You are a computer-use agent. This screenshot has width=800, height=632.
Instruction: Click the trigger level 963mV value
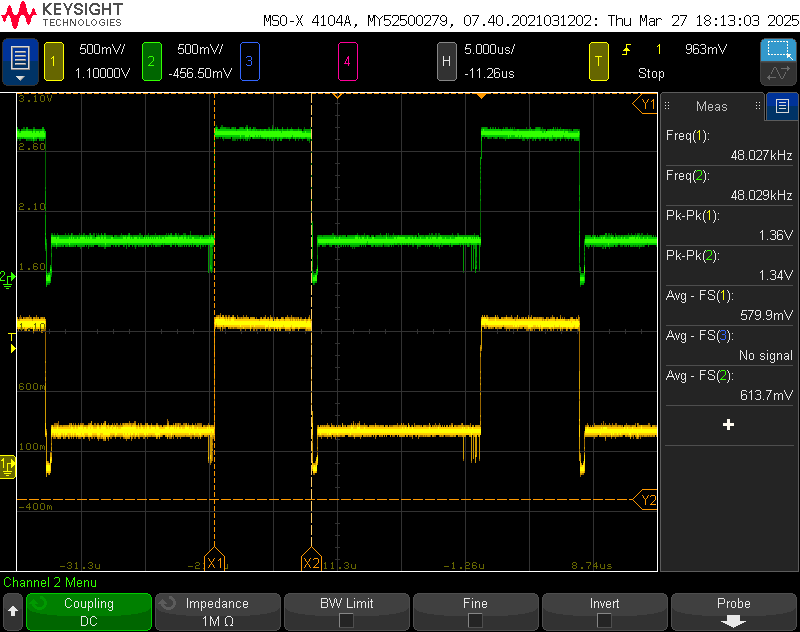pyautogui.click(x=706, y=49)
